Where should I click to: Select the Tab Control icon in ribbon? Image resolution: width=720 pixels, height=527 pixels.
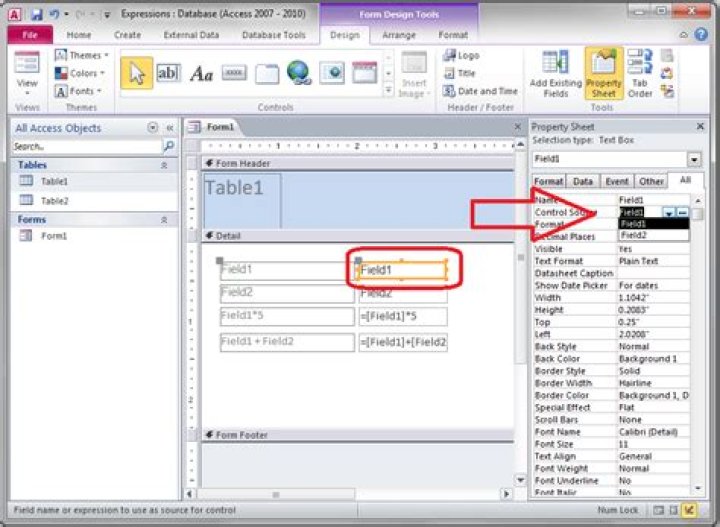[266, 73]
